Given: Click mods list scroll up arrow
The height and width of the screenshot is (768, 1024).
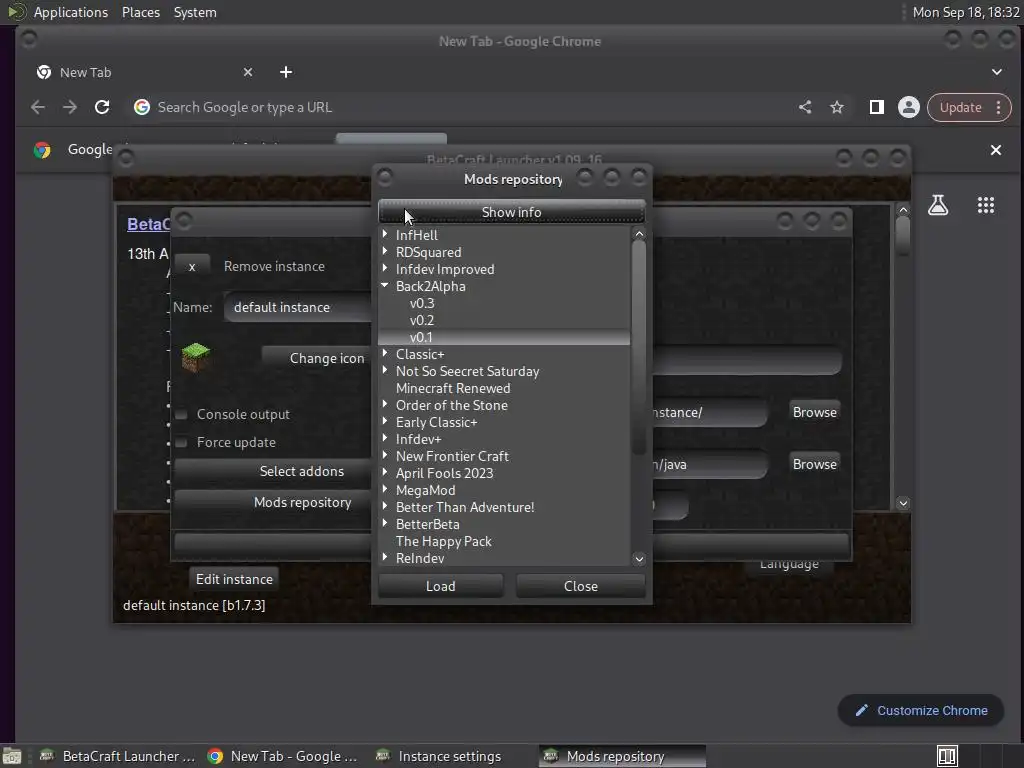Looking at the screenshot, I should point(639,234).
